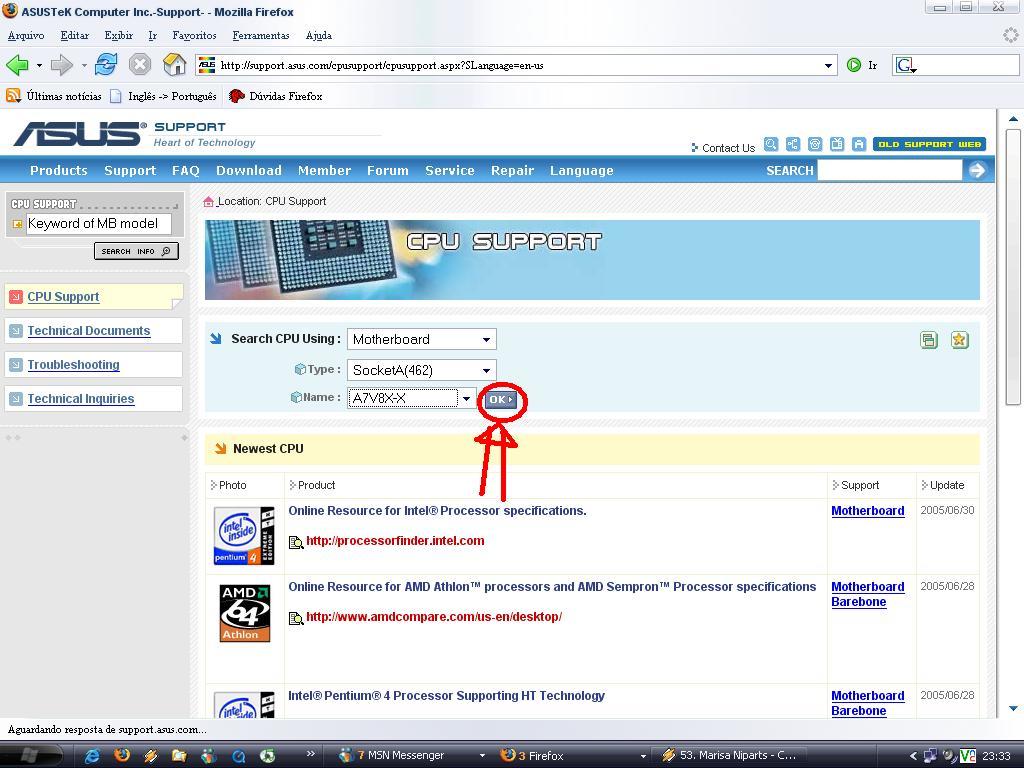Open the Exibir menu
This screenshot has width=1024, height=768.
pyautogui.click(x=118, y=35)
